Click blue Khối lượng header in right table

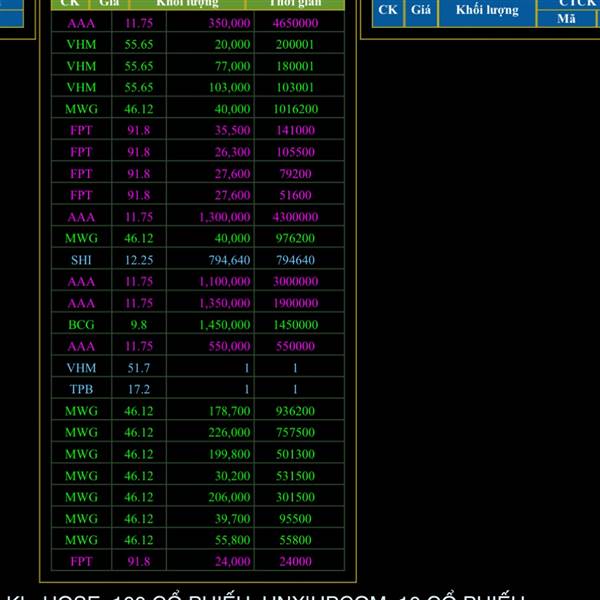(x=487, y=10)
